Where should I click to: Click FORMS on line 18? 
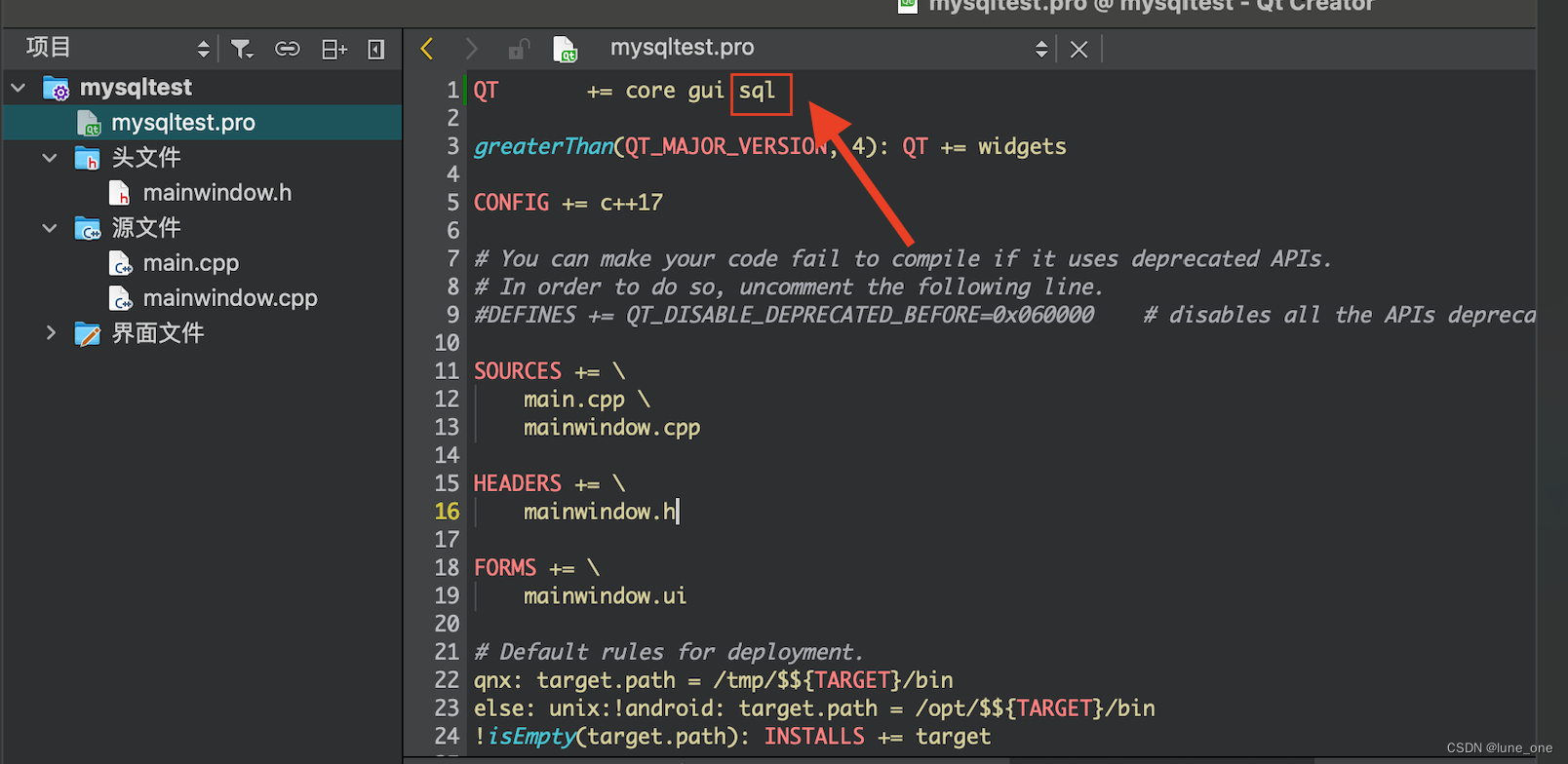tap(505, 568)
